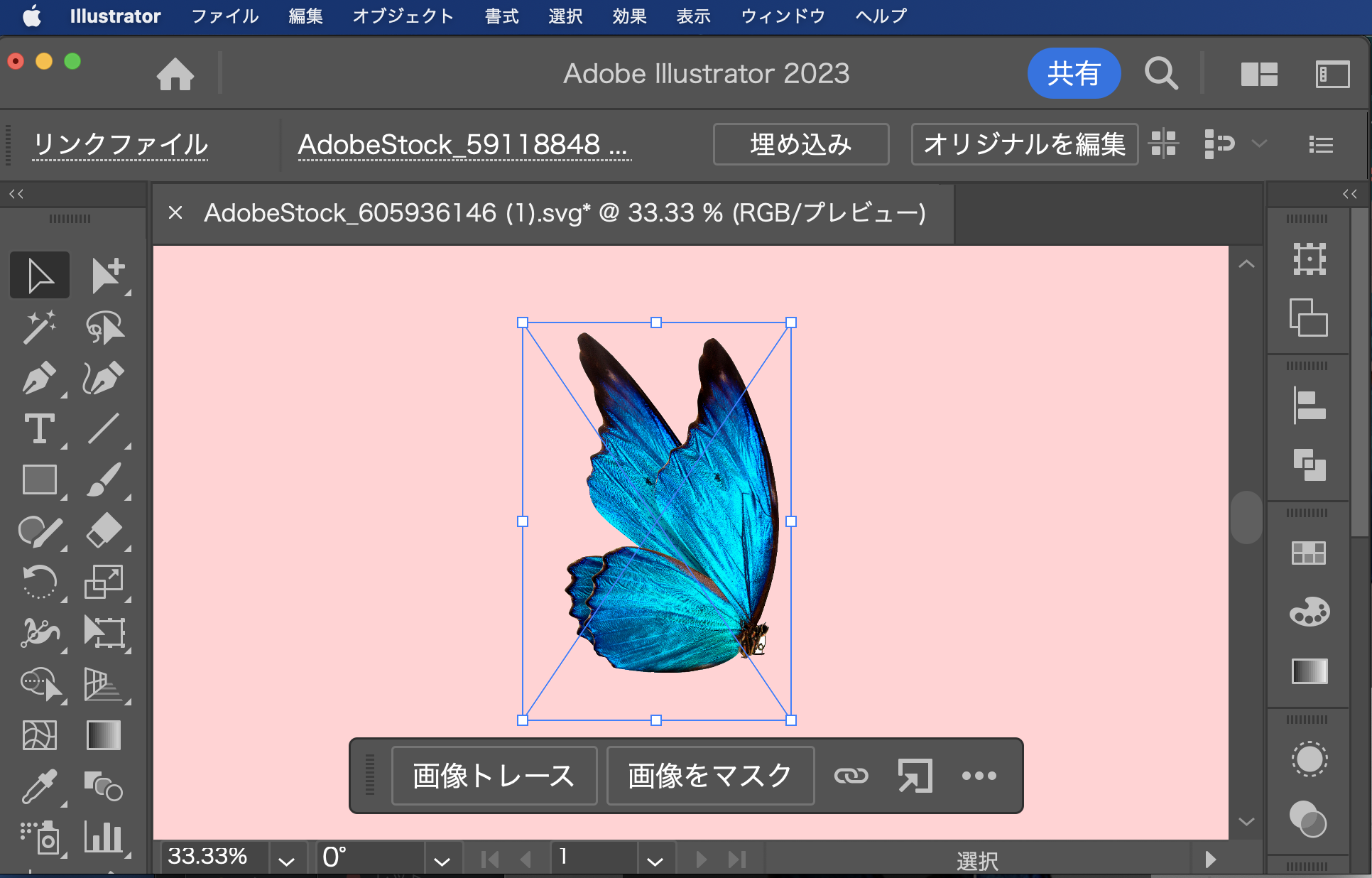Select the Eyedropper tool
Screen dimensions: 1372x878
pyautogui.click(x=39, y=786)
